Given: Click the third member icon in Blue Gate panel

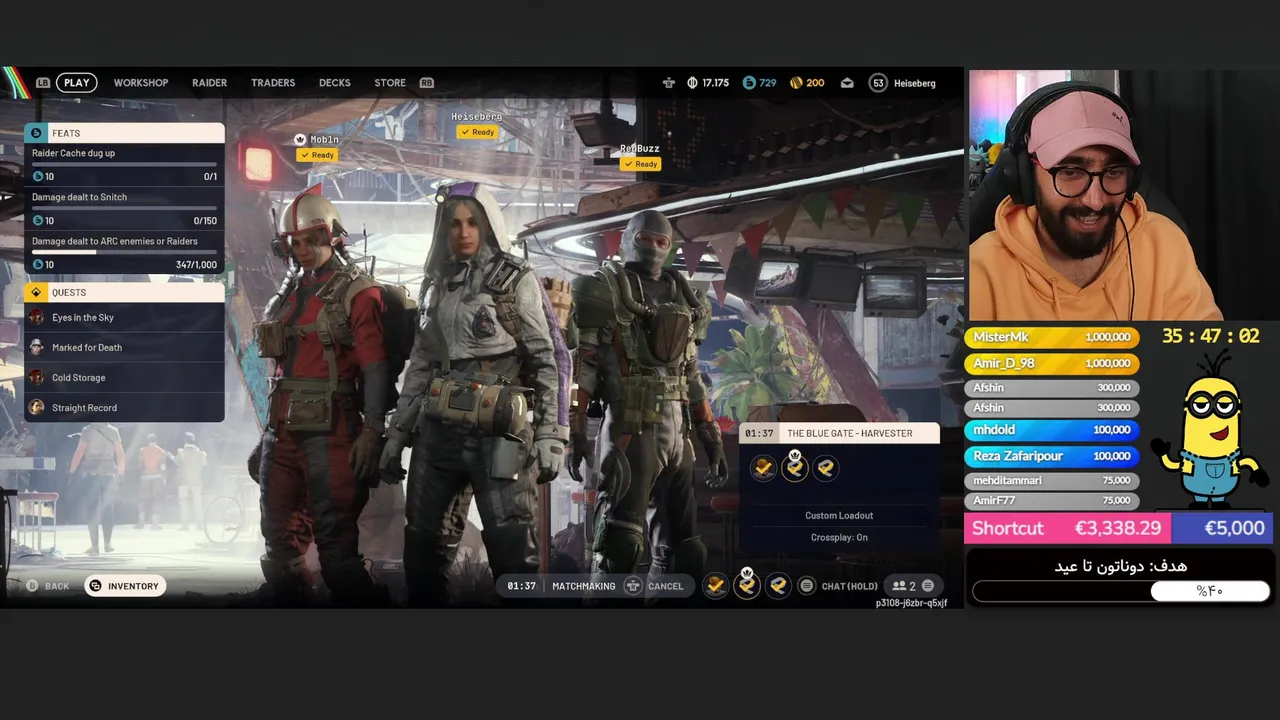Looking at the screenshot, I should 825,467.
